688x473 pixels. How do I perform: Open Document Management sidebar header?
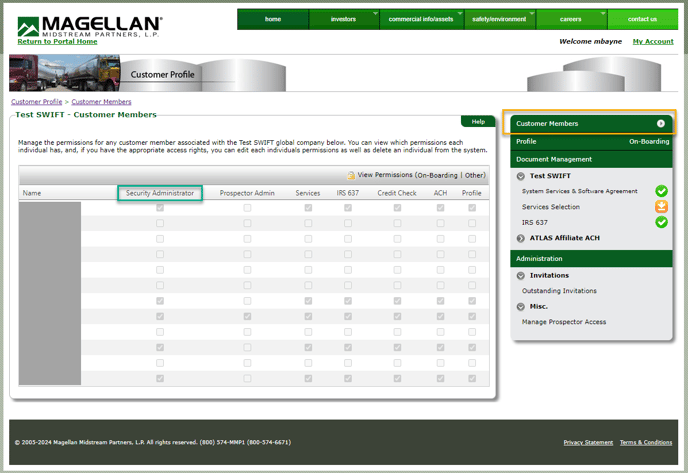point(591,160)
